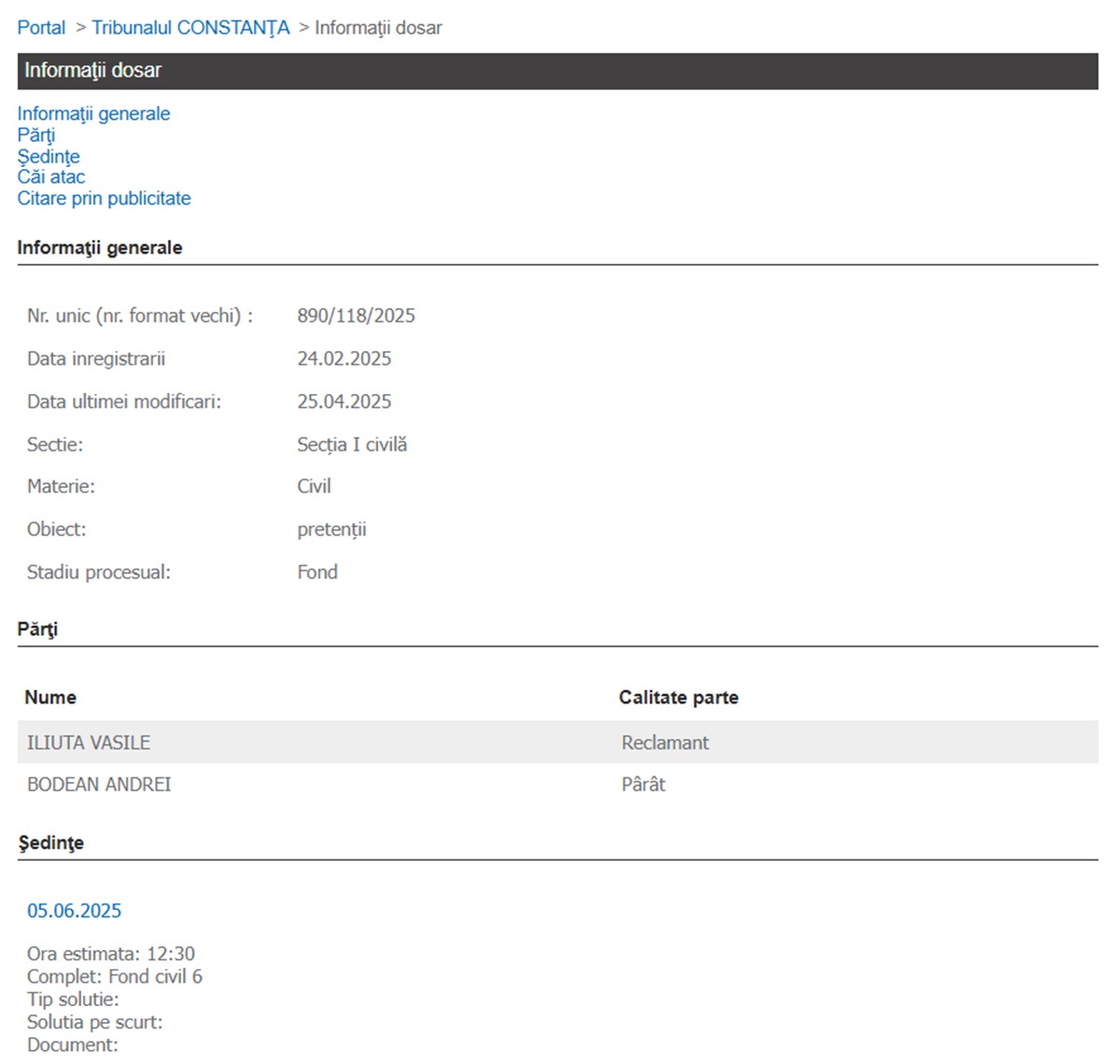Click the Materie value Civil
Viewport: 1120px width, 1064px height.
314,486
